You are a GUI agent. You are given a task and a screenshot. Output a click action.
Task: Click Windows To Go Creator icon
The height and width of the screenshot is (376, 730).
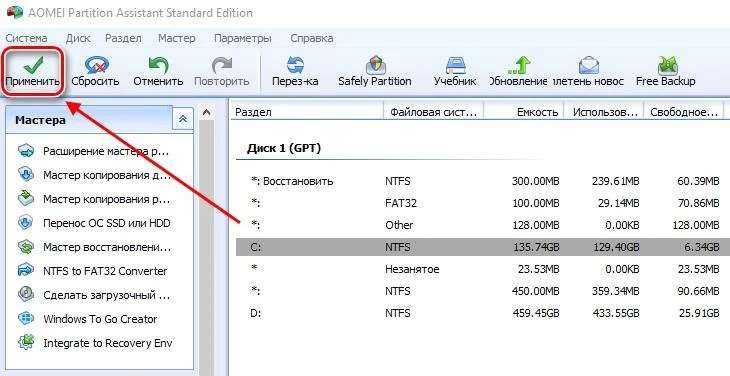click(26, 318)
